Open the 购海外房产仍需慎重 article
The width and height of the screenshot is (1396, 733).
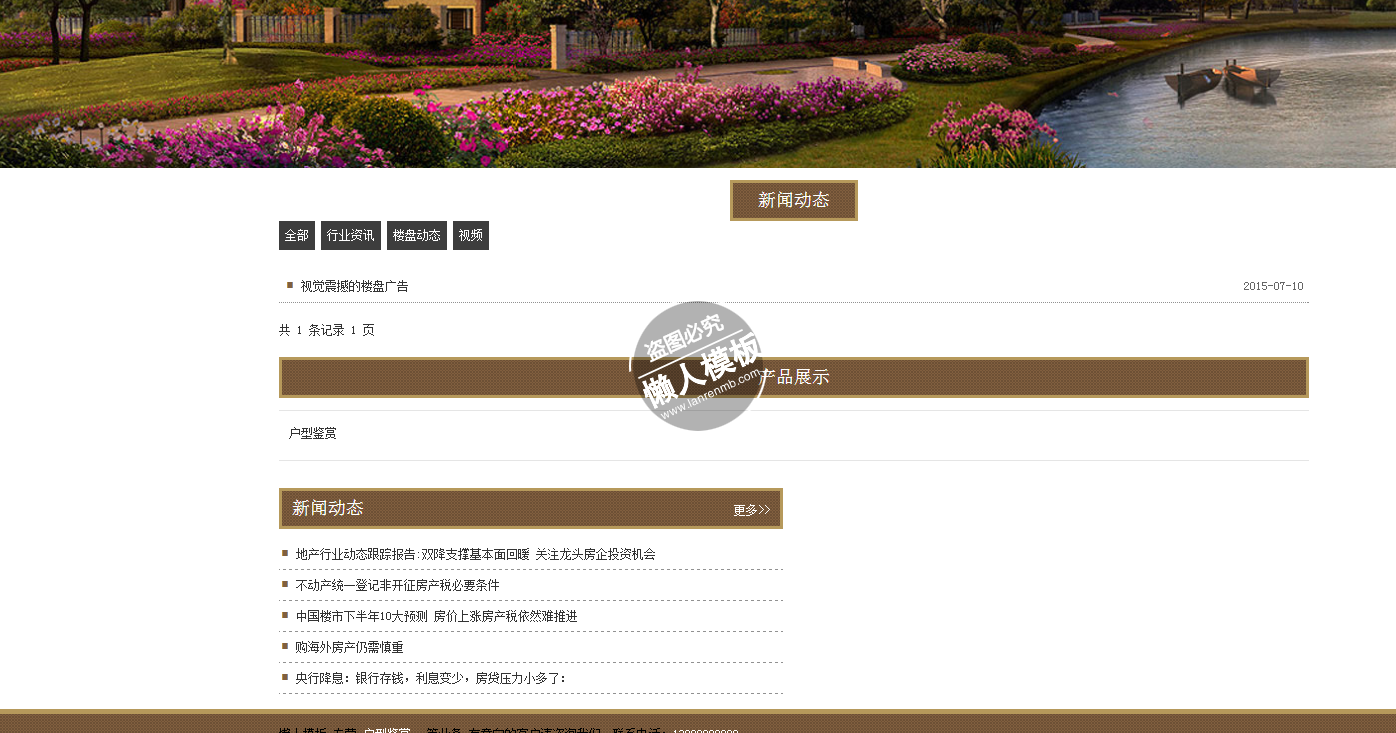(x=349, y=647)
